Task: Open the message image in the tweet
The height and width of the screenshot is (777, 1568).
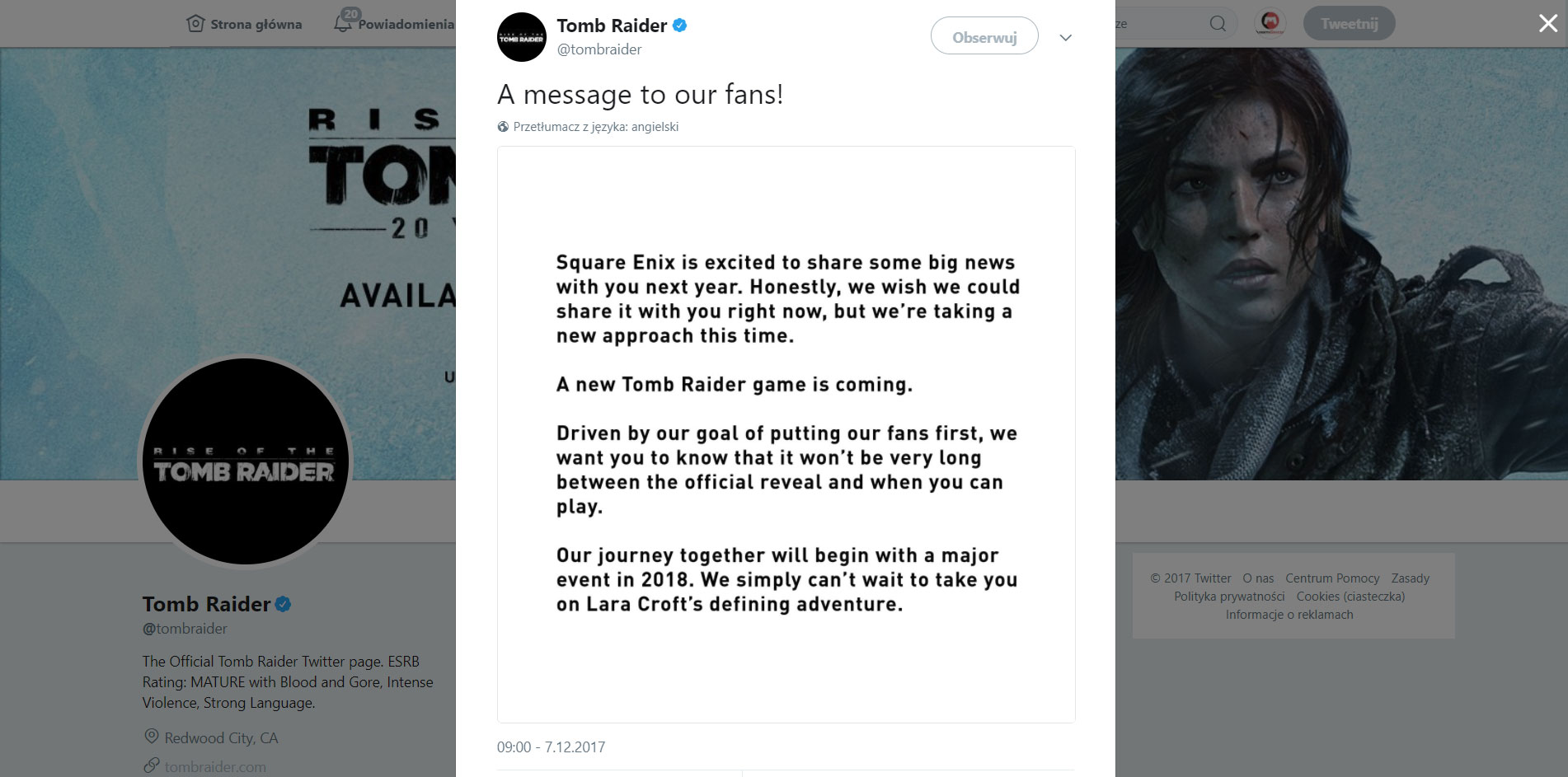Action: [786, 434]
